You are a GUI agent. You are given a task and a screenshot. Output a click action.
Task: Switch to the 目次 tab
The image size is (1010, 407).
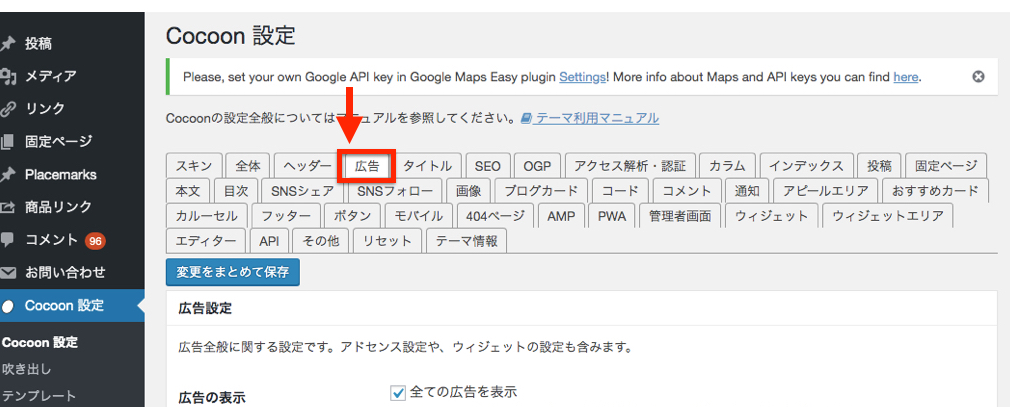click(x=236, y=191)
